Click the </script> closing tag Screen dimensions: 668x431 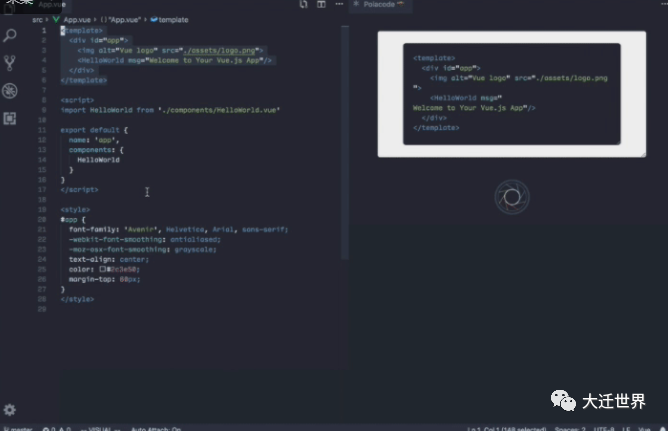79,190
